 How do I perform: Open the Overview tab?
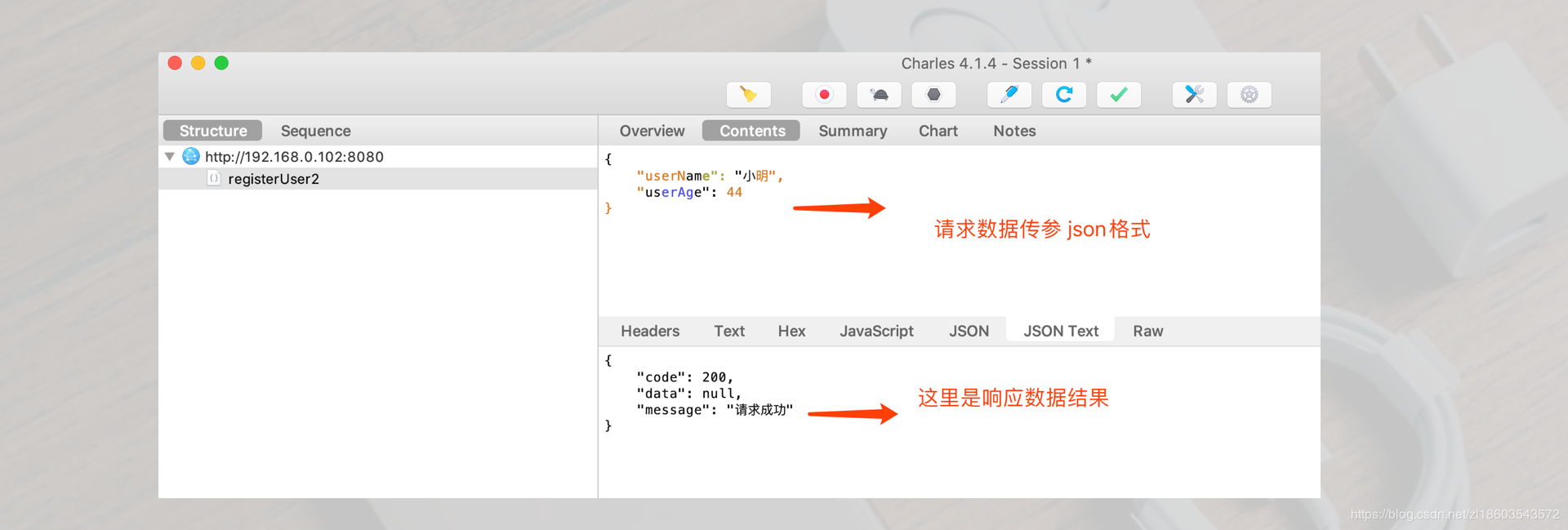point(652,131)
